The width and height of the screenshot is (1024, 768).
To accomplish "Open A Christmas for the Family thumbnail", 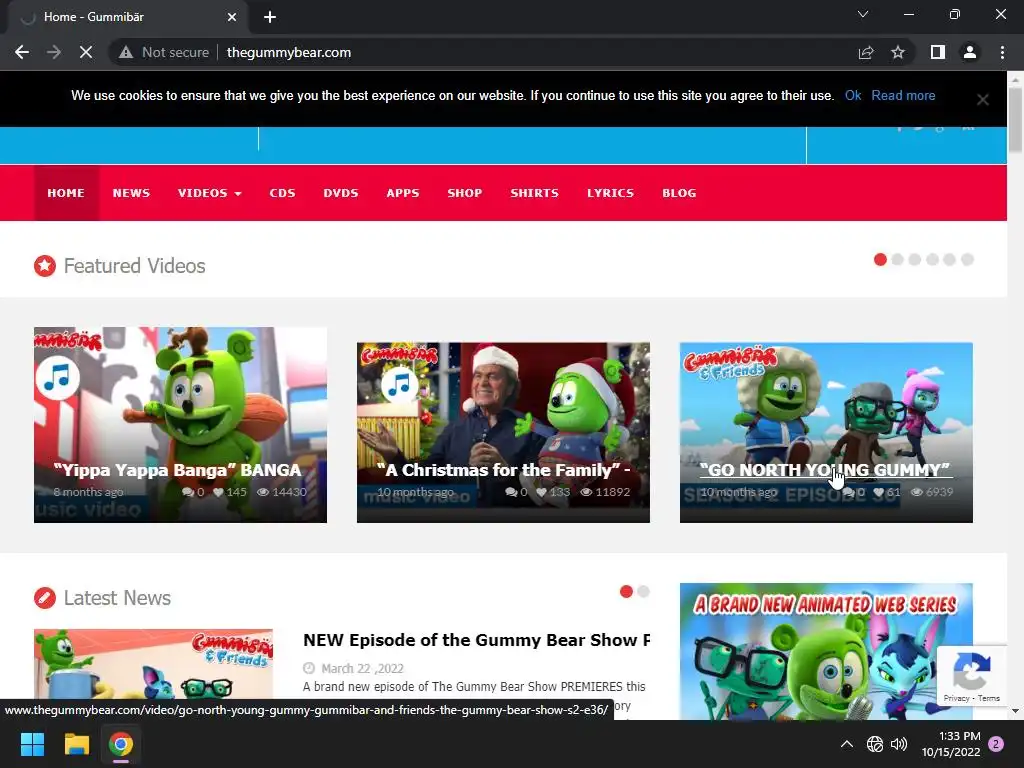I will coord(503,432).
